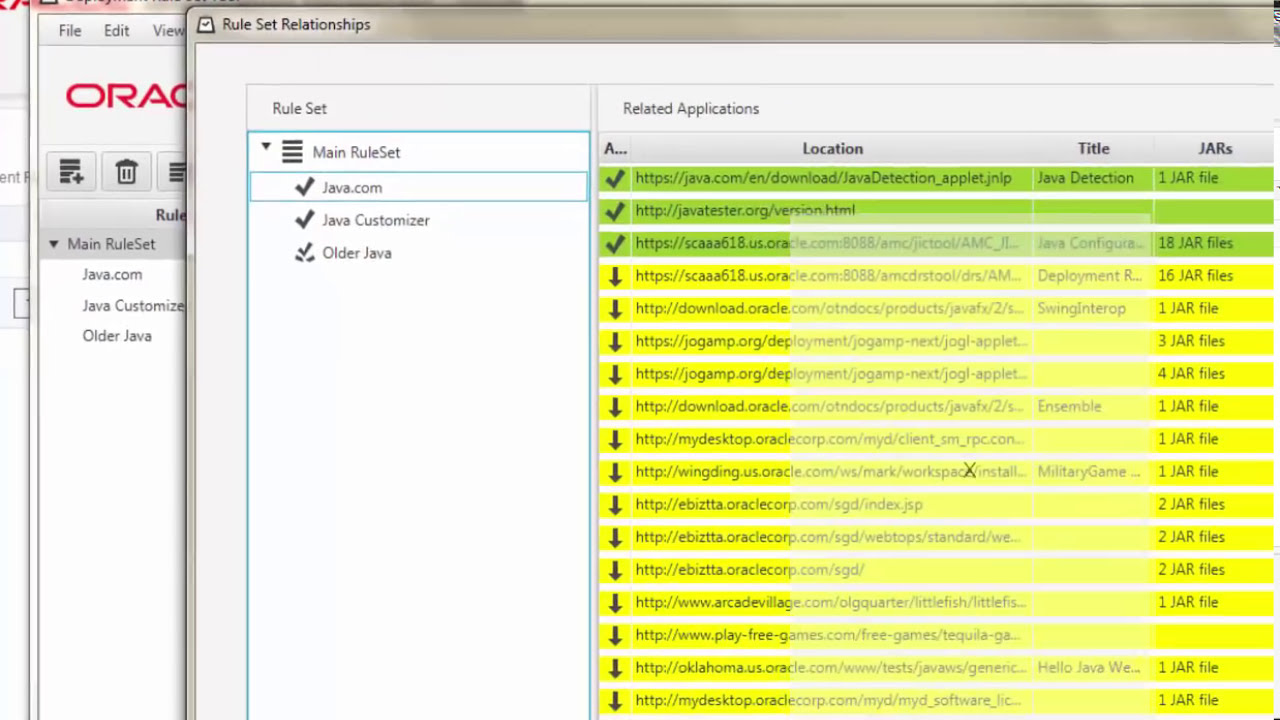Click the list icon beside Main RuleSet

coord(292,152)
